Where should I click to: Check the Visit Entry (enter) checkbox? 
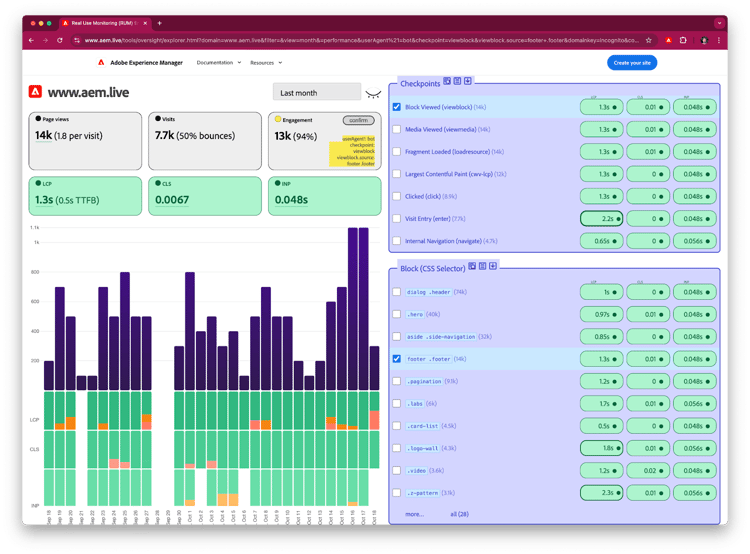tap(397, 218)
